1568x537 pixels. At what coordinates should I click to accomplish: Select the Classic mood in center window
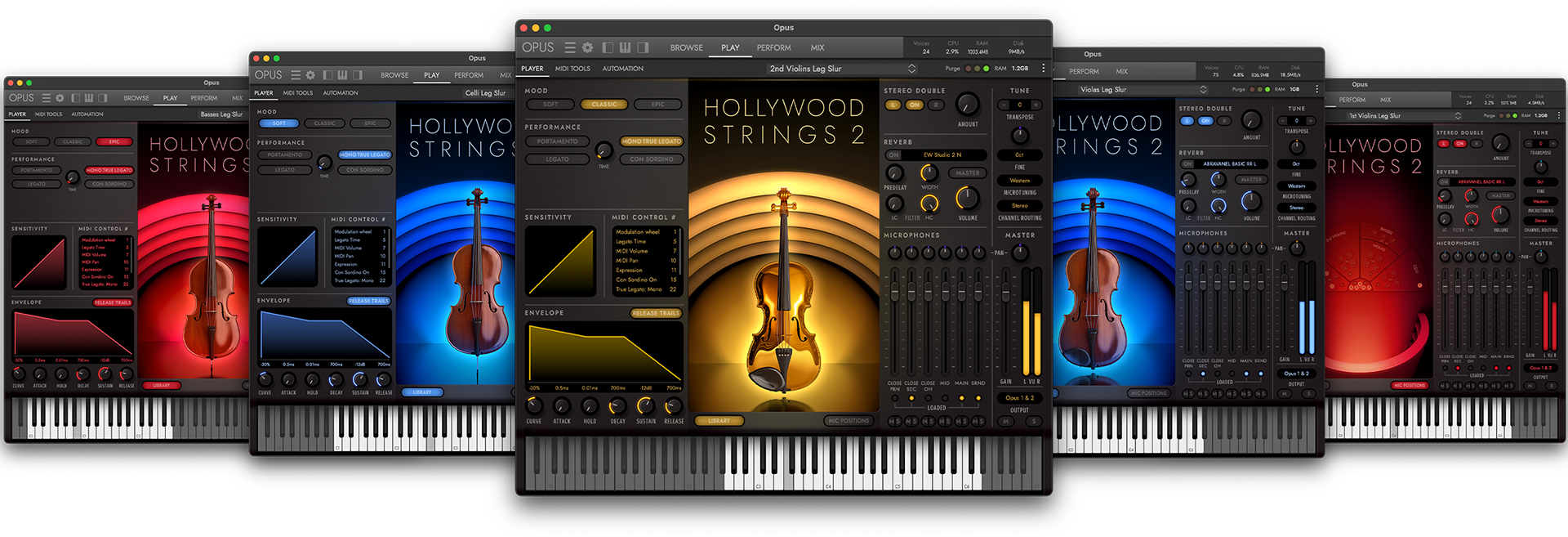604,105
